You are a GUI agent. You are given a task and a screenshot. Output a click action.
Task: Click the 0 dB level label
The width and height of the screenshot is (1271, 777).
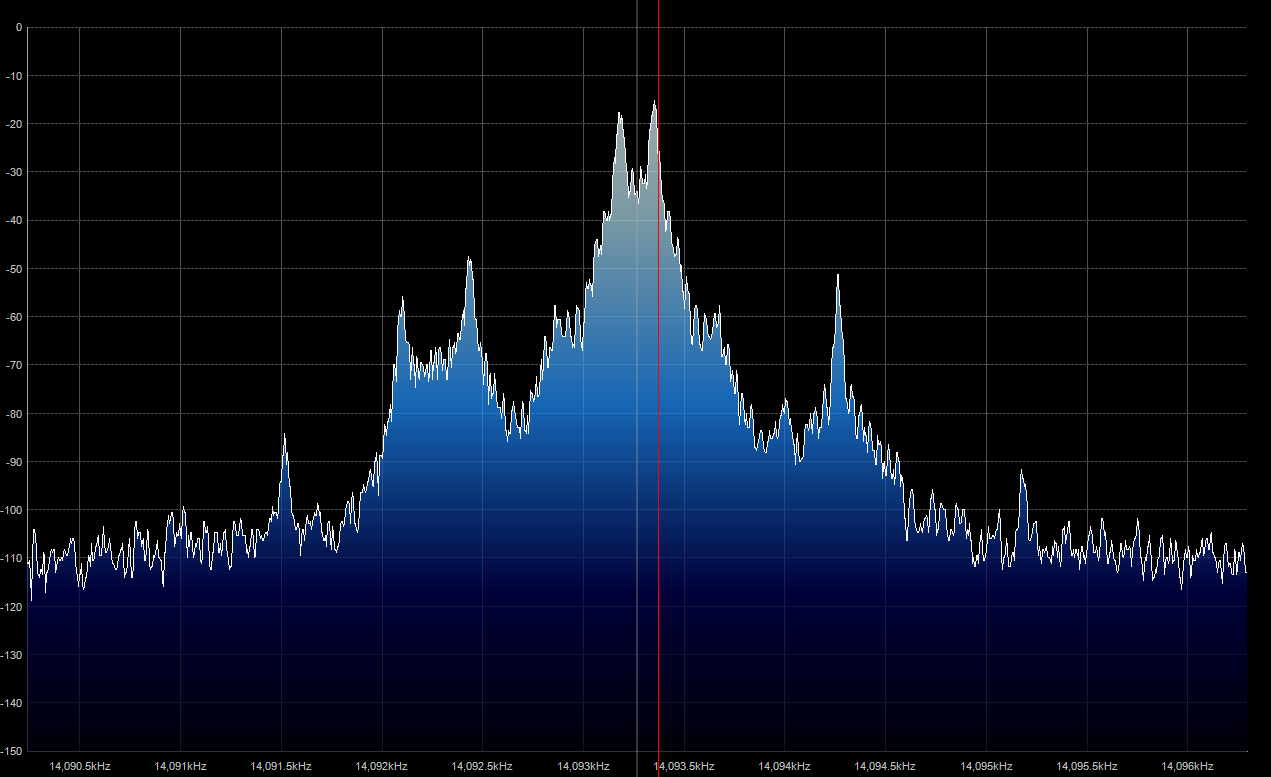(19, 28)
